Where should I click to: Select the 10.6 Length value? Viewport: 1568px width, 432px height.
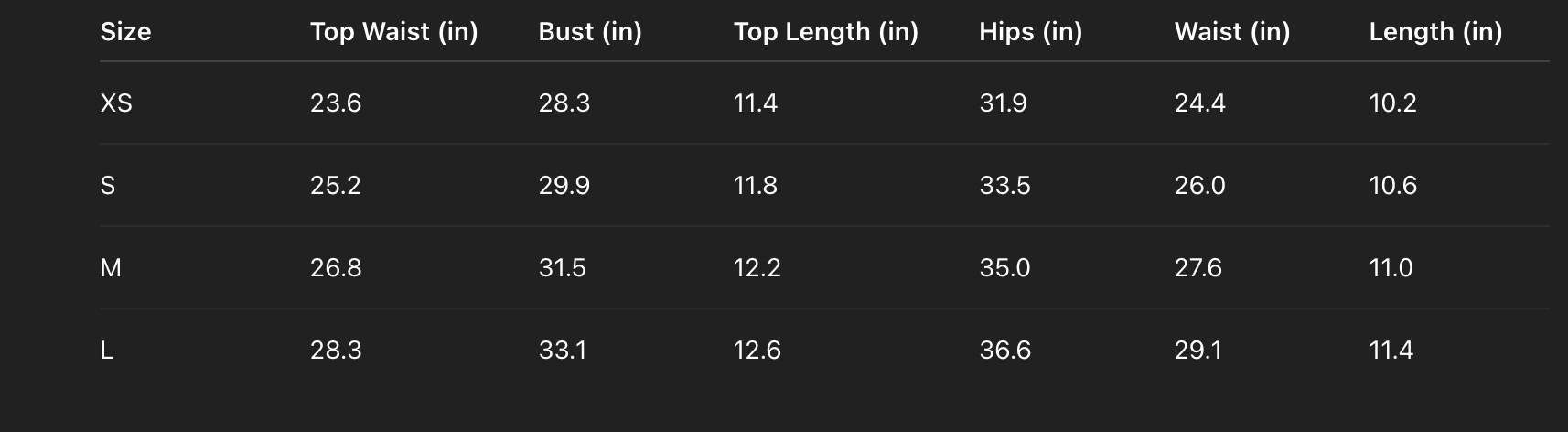pos(1392,186)
